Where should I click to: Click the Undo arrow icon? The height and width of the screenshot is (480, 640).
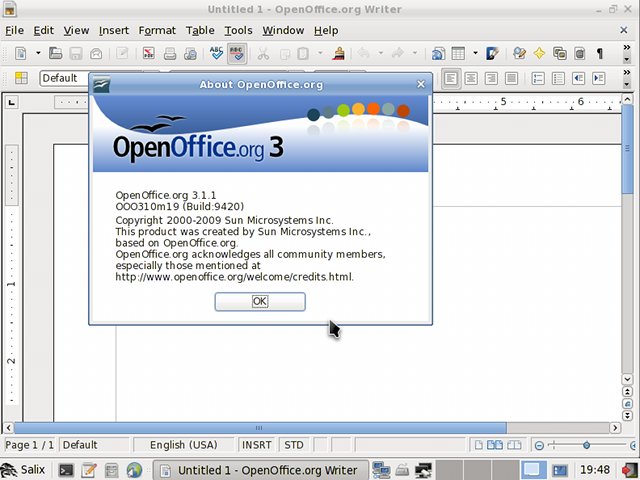364,53
